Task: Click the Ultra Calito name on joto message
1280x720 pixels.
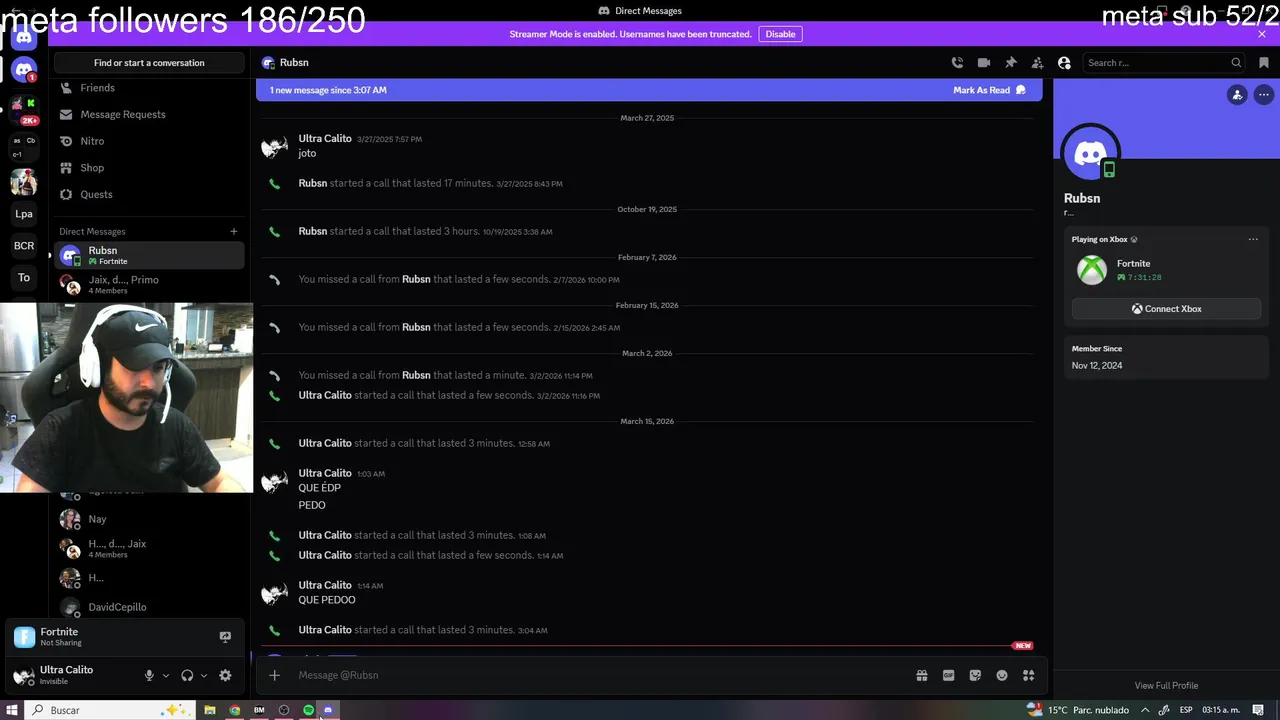Action: click(x=325, y=139)
